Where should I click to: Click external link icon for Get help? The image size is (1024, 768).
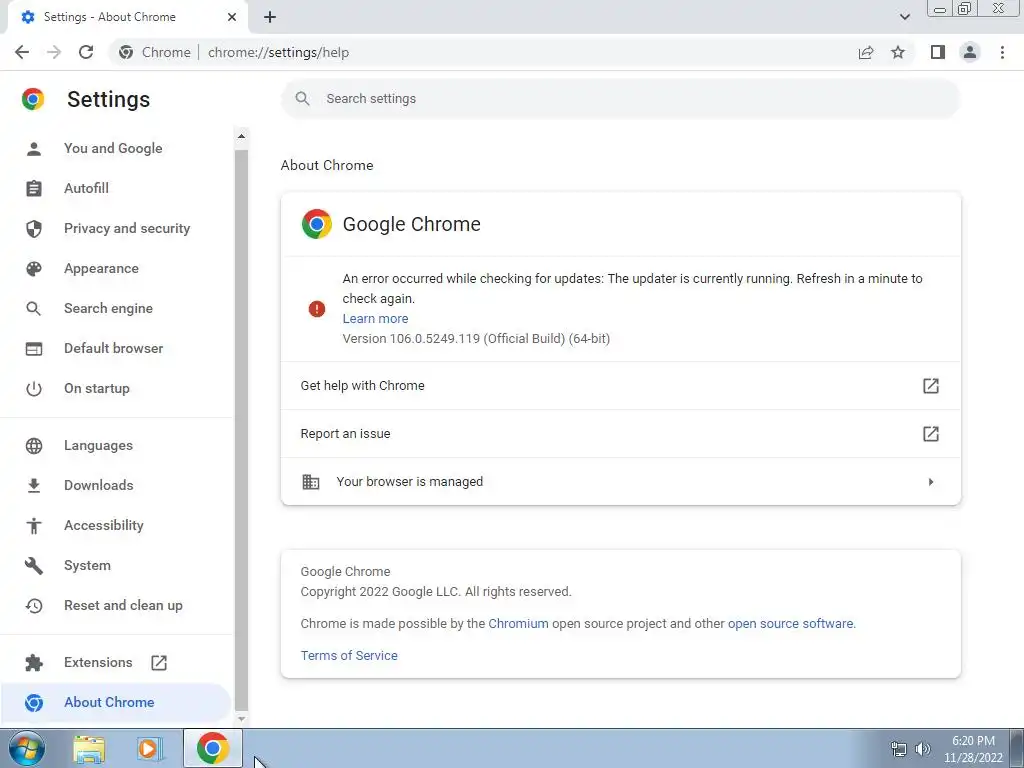click(x=931, y=386)
